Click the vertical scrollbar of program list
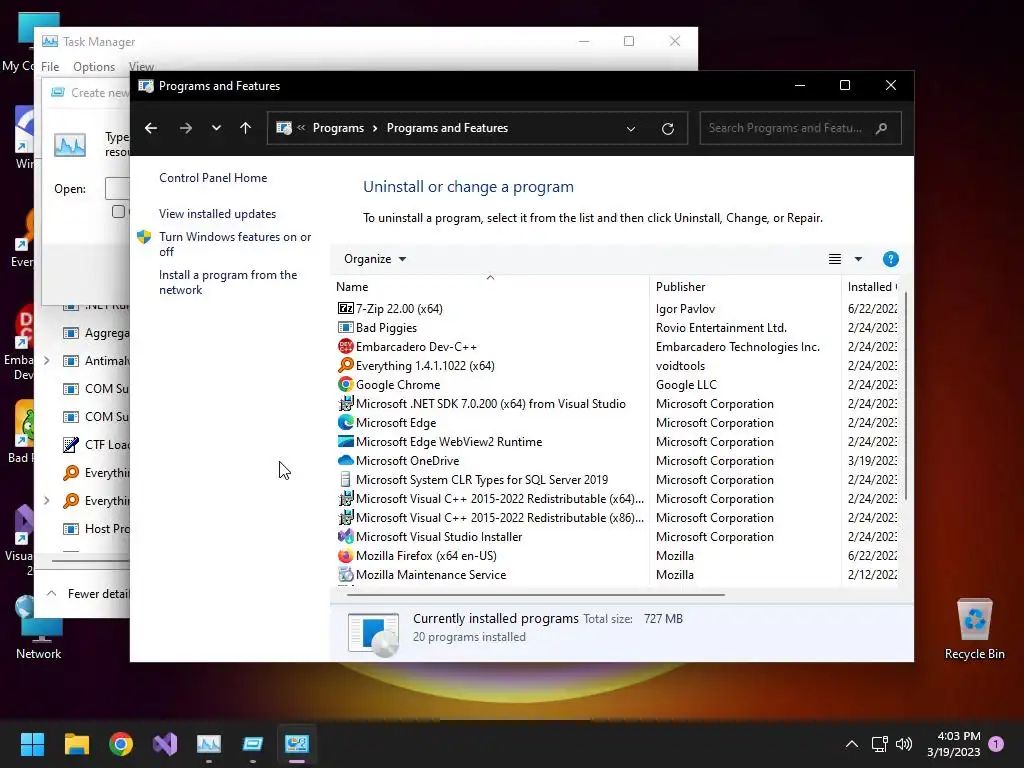Image resolution: width=1024 pixels, height=768 pixels. pos(906,396)
